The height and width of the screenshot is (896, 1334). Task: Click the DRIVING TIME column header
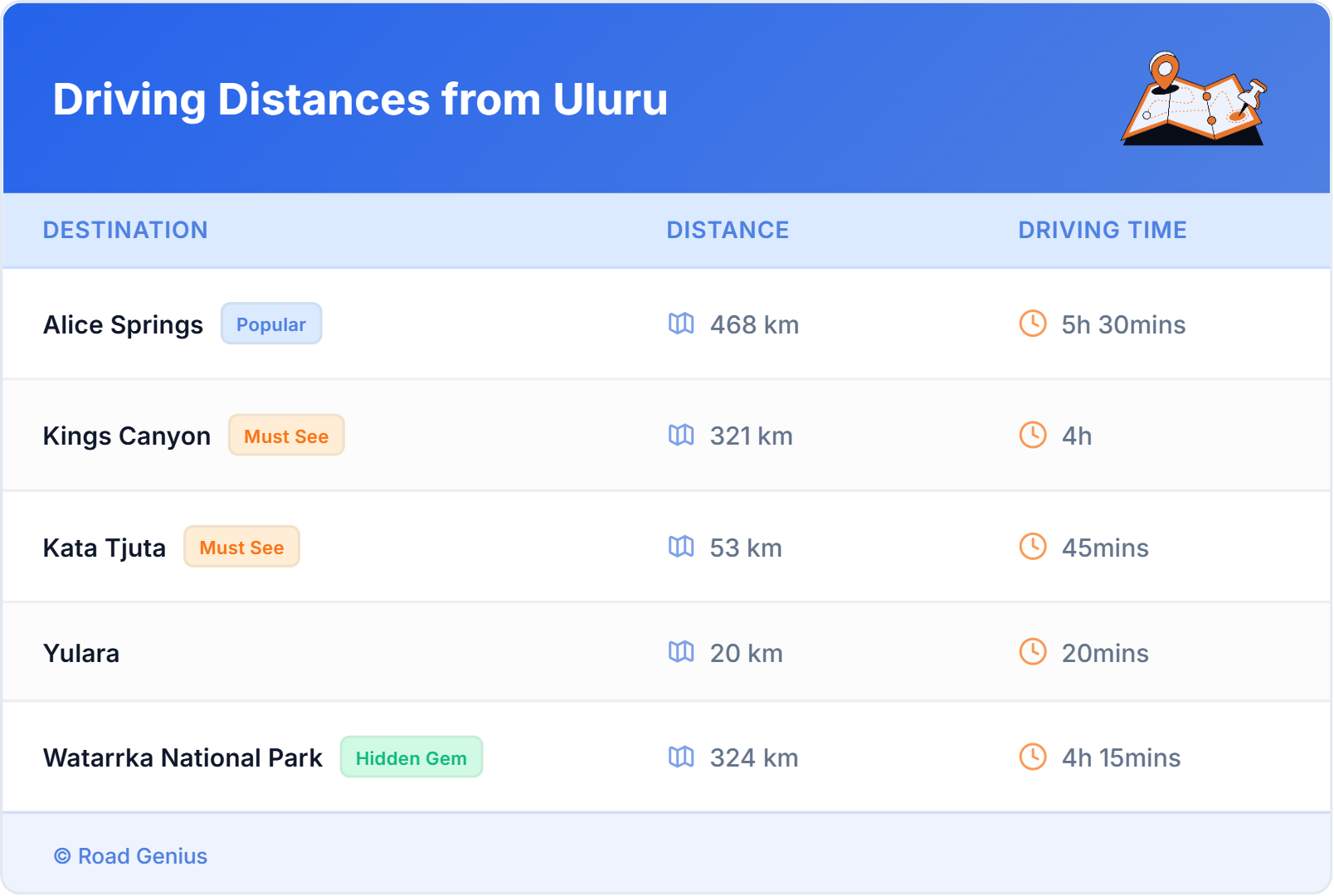pyautogui.click(x=1102, y=230)
